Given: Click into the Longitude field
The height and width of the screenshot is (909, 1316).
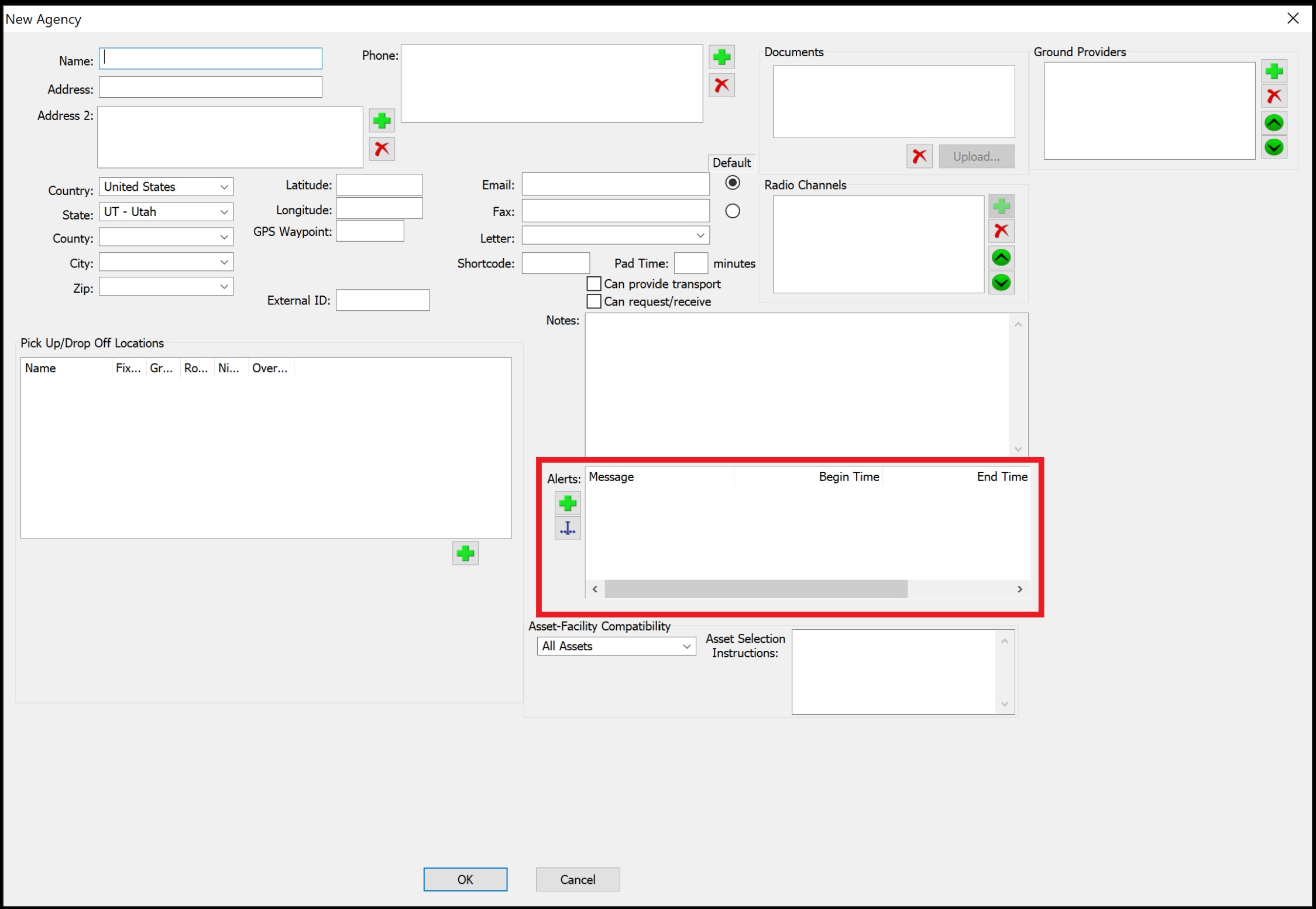Looking at the screenshot, I should pos(379,208).
